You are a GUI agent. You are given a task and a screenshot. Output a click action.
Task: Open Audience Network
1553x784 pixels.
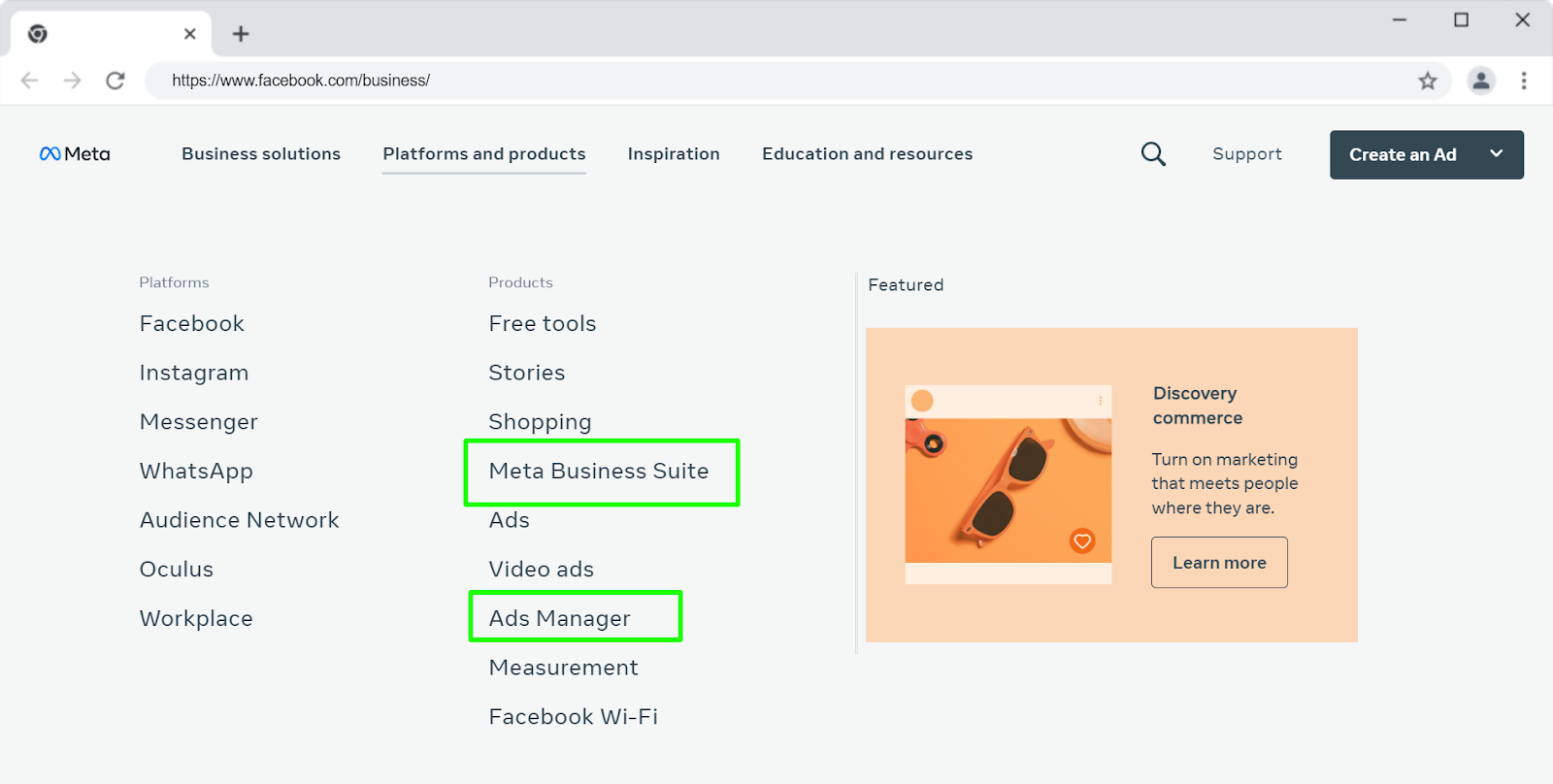coord(240,521)
